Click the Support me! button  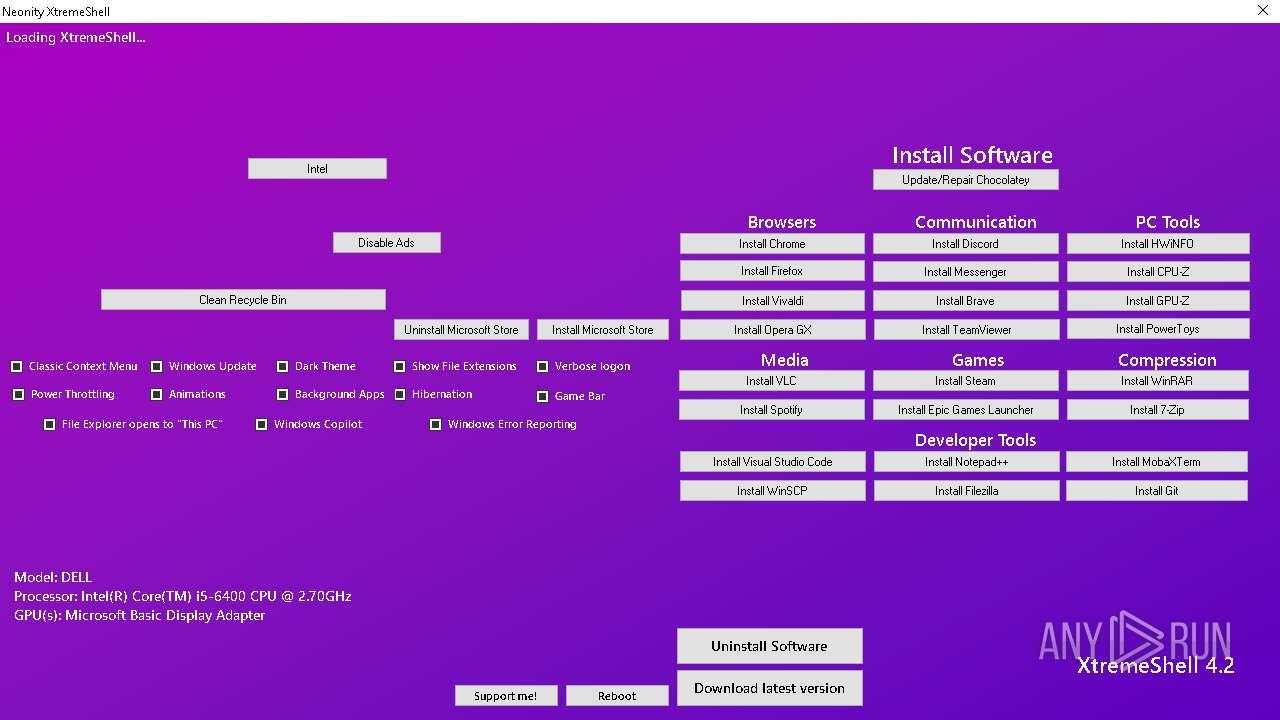click(505, 696)
